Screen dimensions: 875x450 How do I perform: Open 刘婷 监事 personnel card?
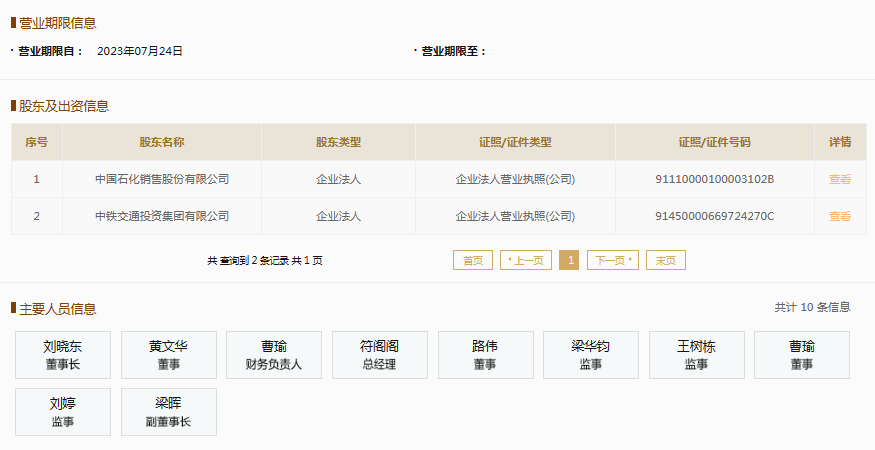[x=63, y=412]
